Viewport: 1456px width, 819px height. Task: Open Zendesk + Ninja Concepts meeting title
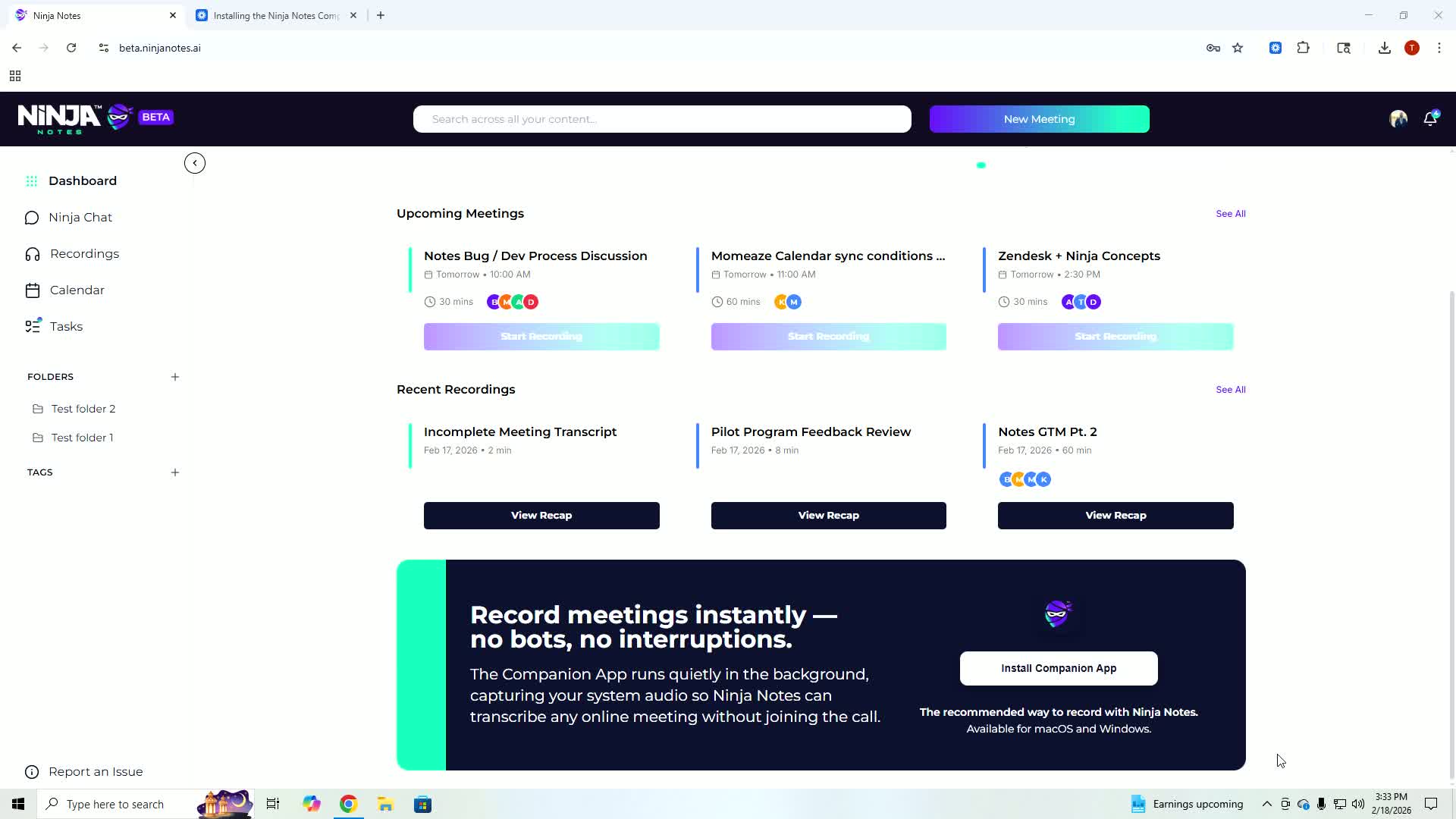point(1079,256)
